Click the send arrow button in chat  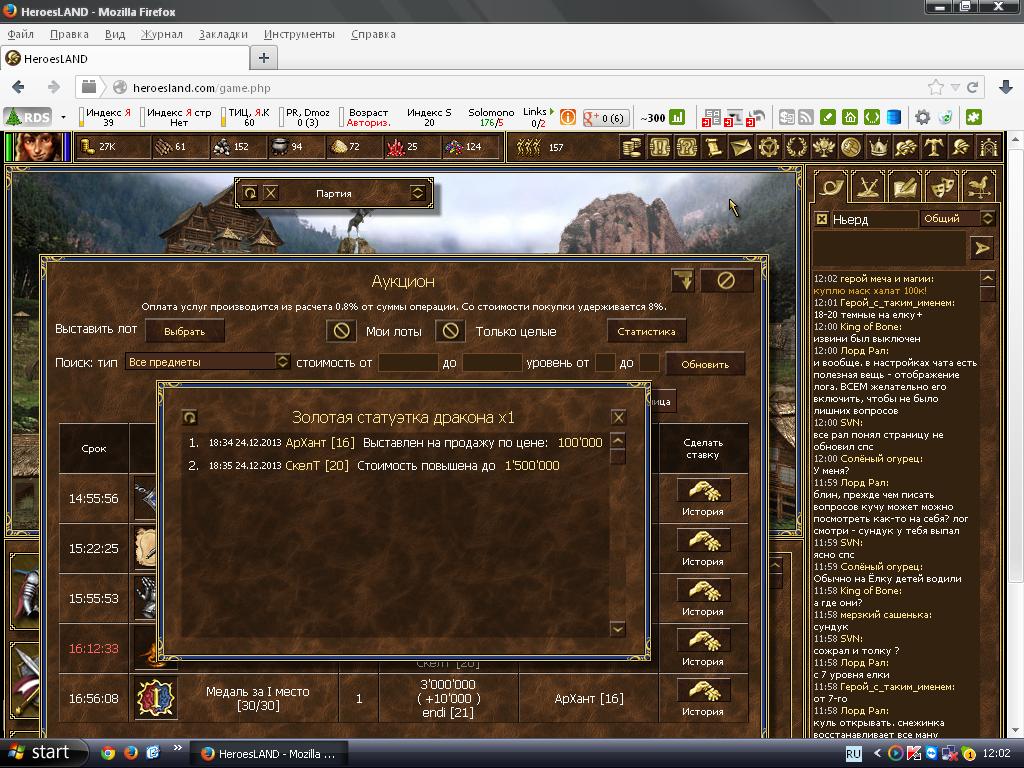click(x=981, y=248)
